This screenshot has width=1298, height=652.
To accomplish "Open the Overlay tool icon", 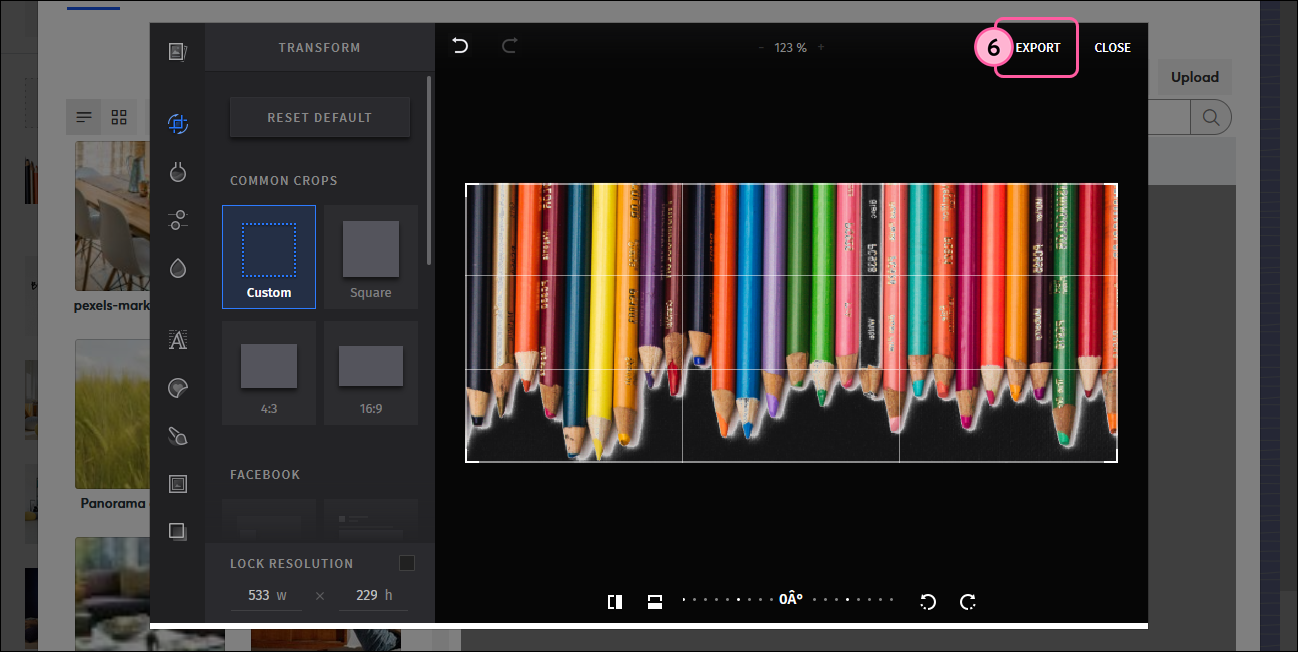I will point(178,531).
